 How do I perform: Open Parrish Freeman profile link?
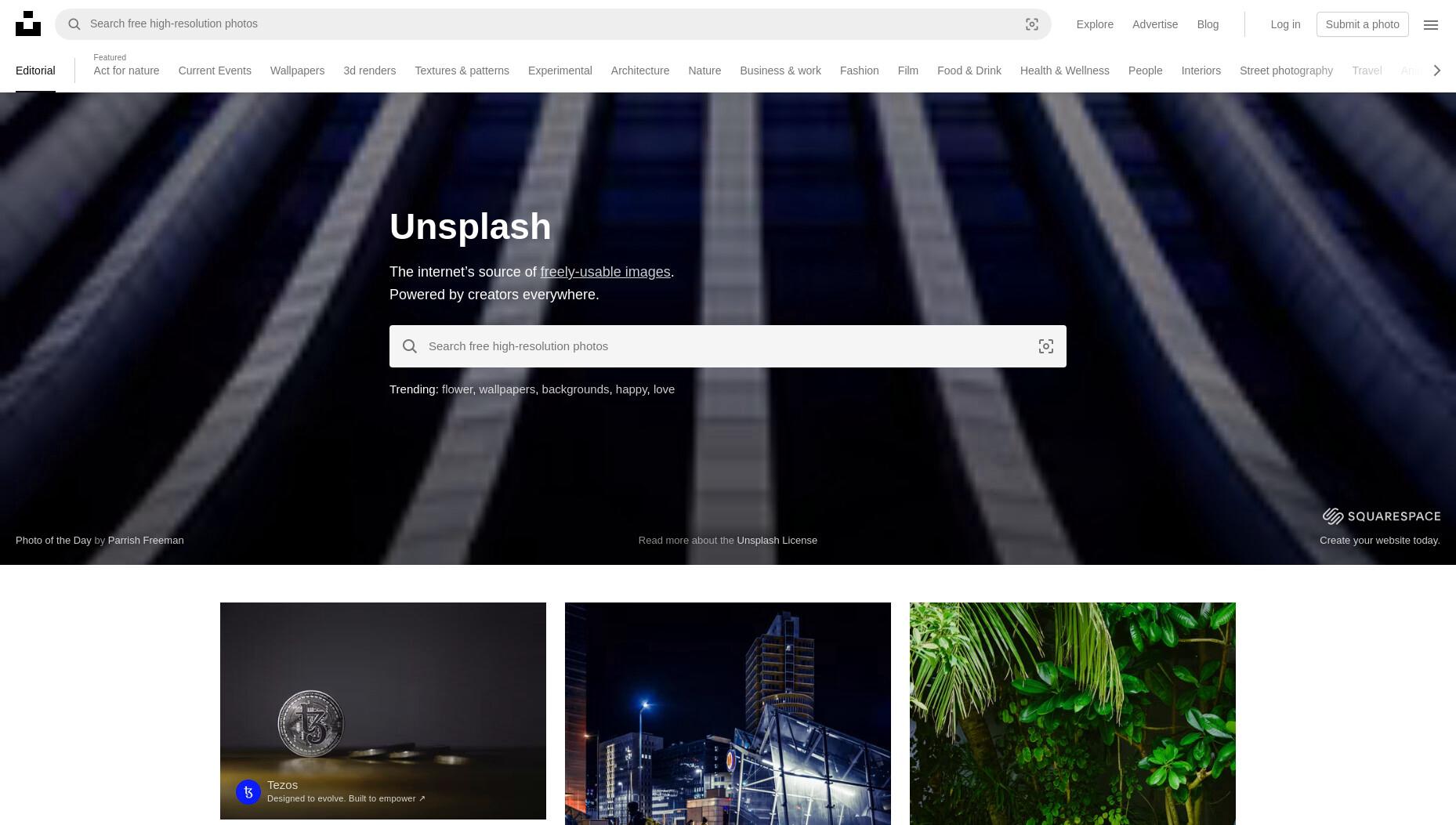(x=146, y=540)
